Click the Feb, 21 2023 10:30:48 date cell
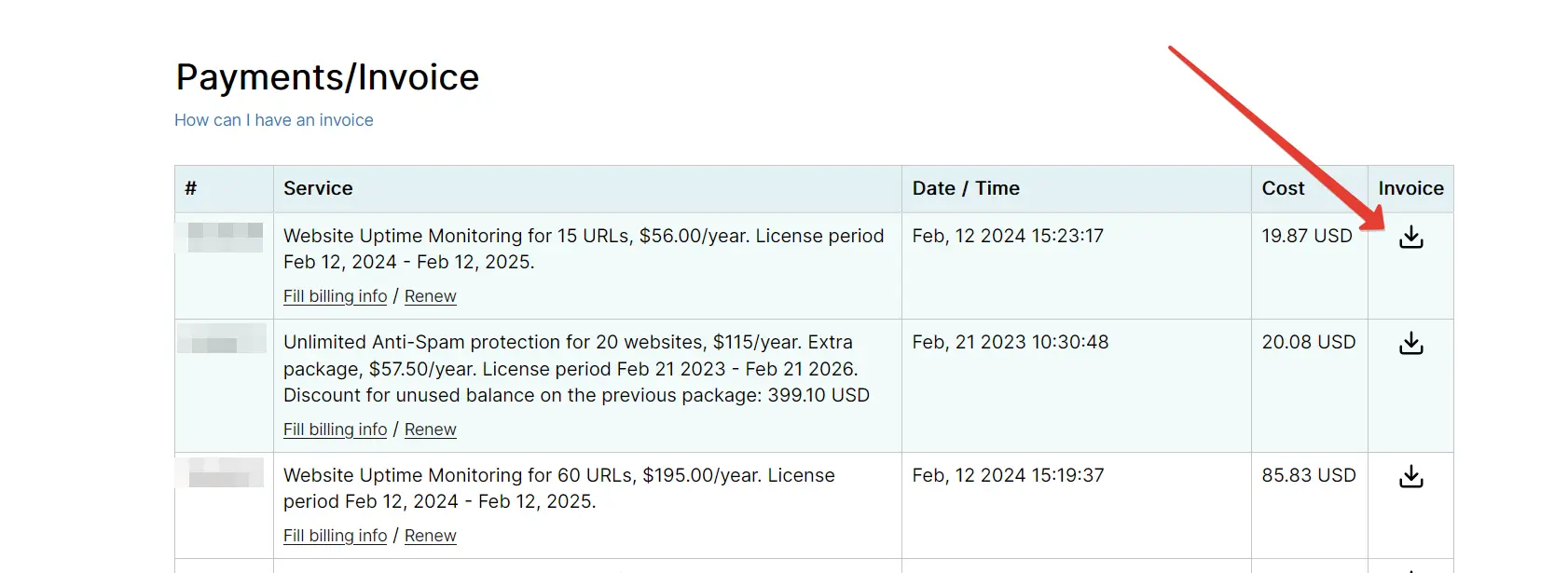Image resolution: width=1568 pixels, height=573 pixels. point(1011,342)
